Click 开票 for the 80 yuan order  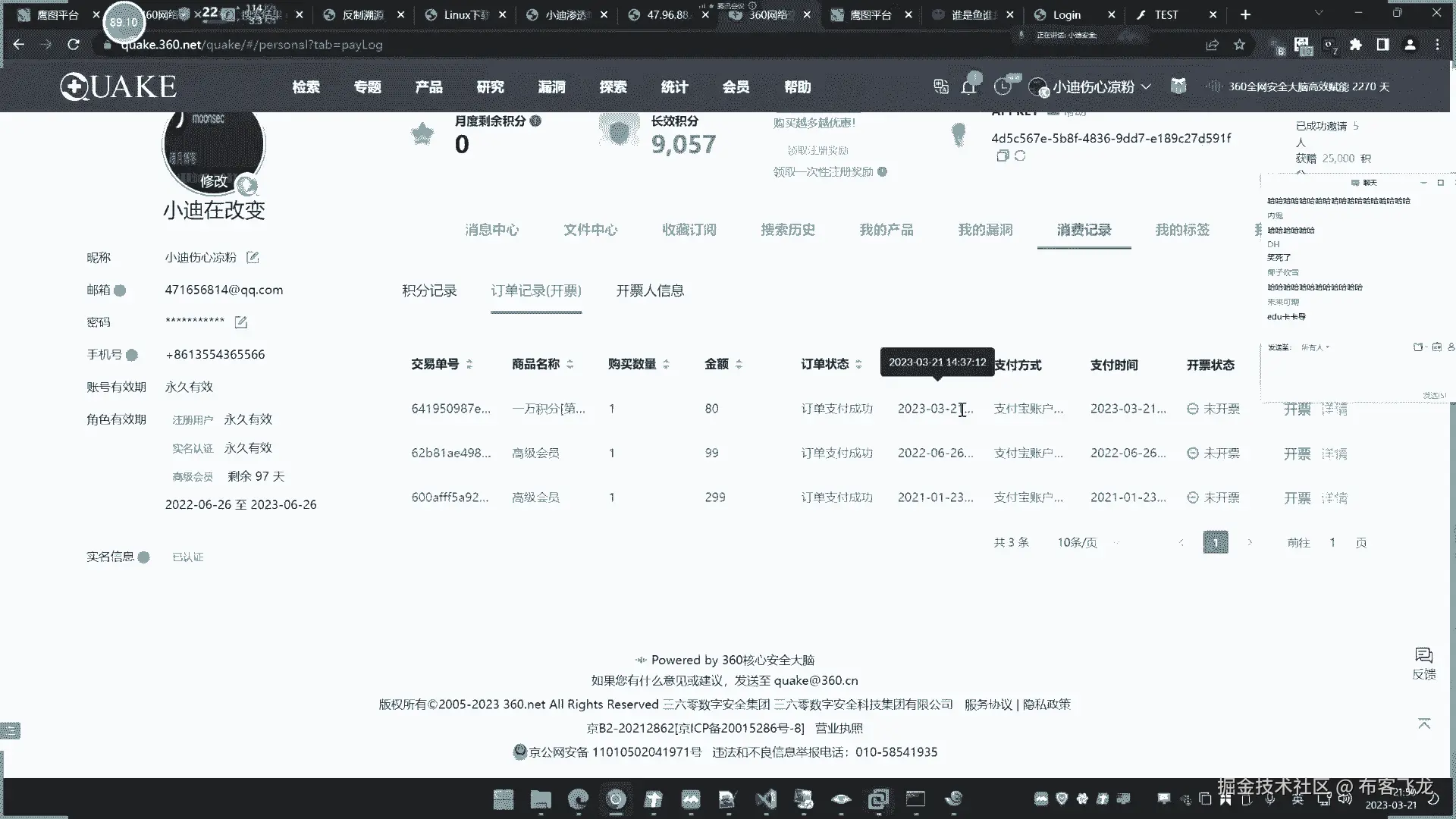(1297, 409)
